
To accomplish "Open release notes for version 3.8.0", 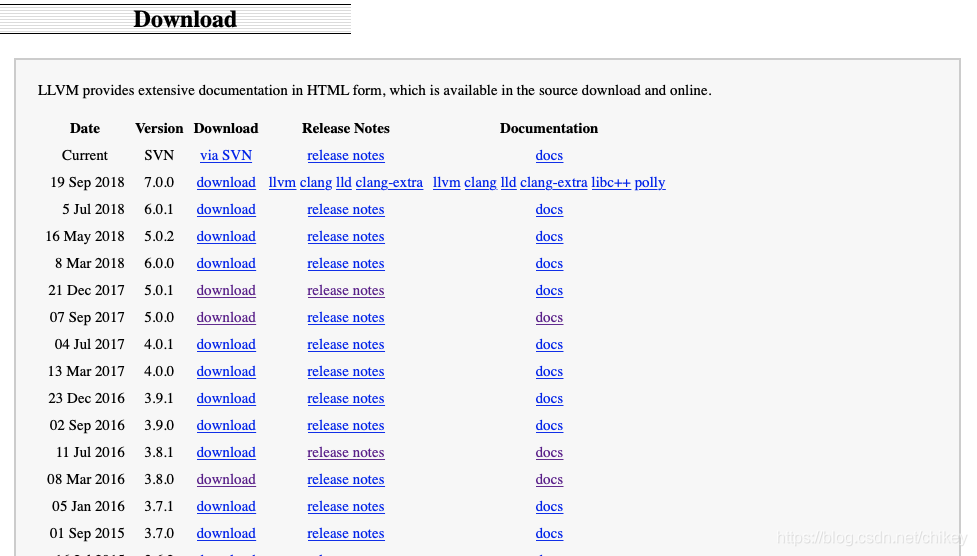I will pyautogui.click(x=346, y=479).
